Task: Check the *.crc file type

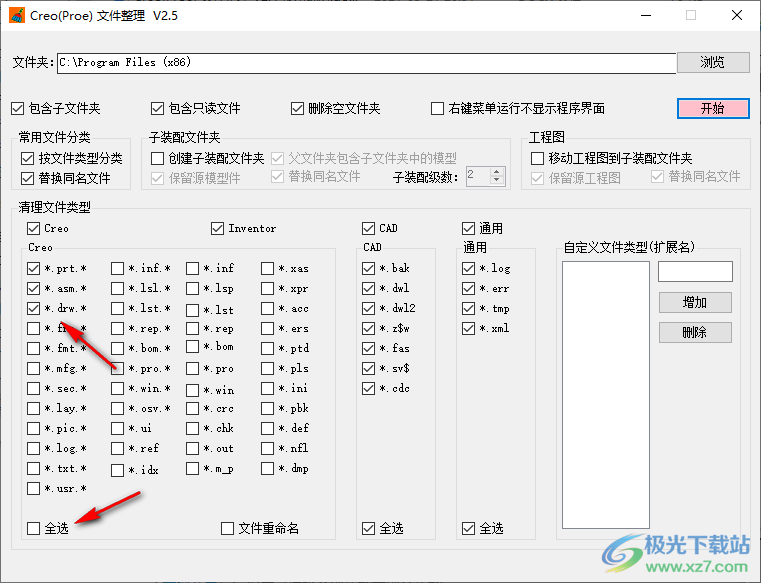Action: coord(193,408)
